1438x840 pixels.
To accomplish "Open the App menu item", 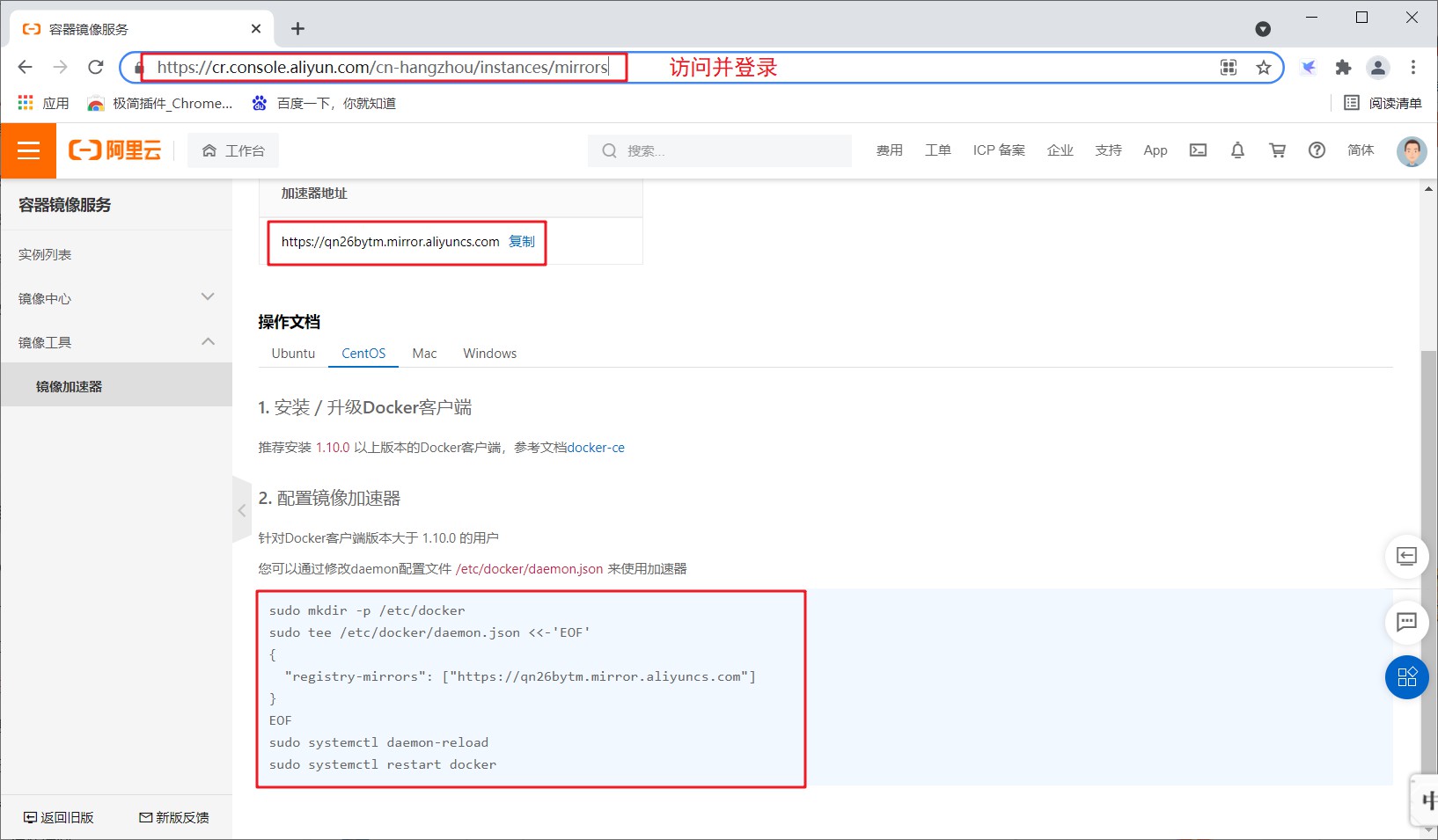I will pos(1156,150).
